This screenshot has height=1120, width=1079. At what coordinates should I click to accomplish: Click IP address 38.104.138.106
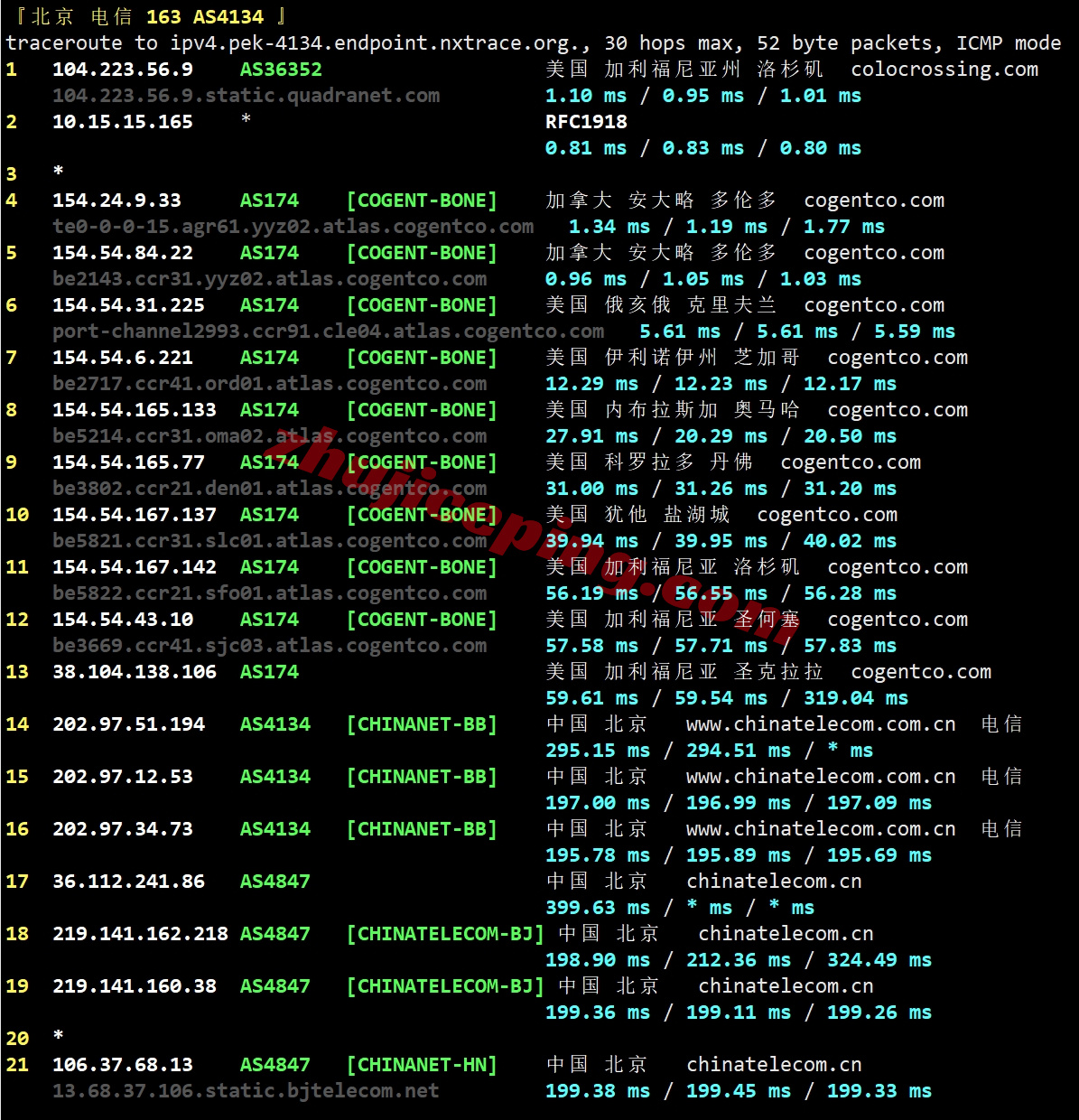coord(135,672)
